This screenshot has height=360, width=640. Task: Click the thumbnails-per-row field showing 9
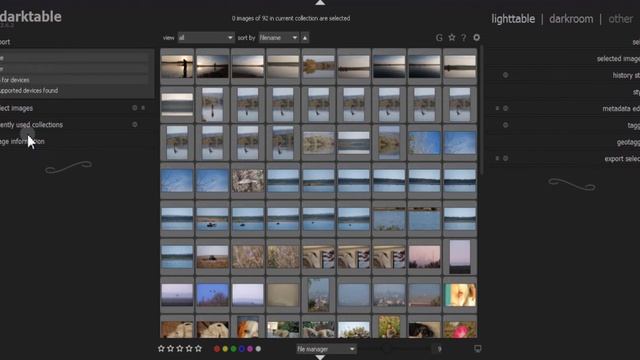(x=439, y=349)
